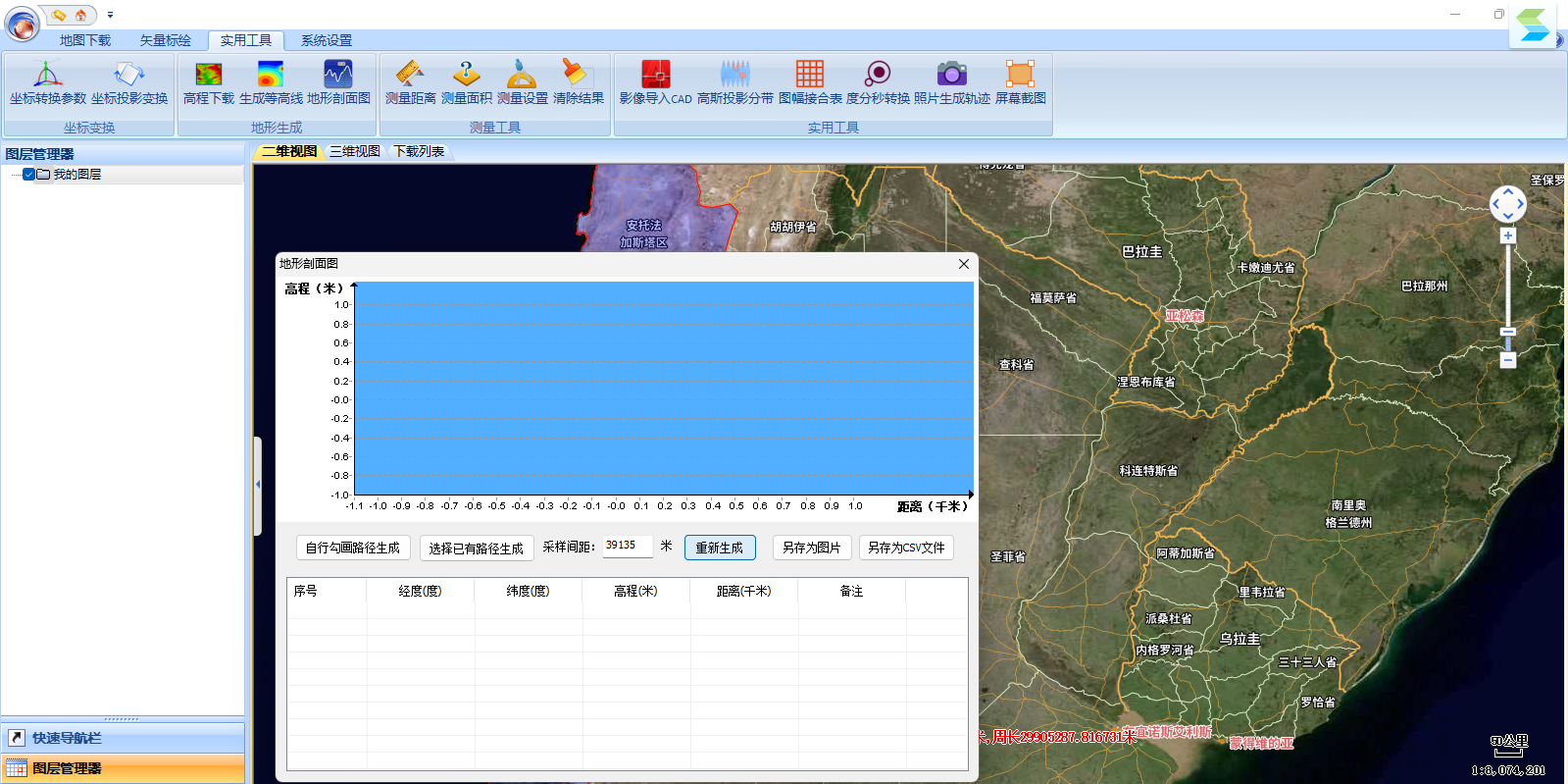This screenshot has width=1568, height=784.
Task: Open the quick access toolbar dropdown
Action: pos(110,15)
